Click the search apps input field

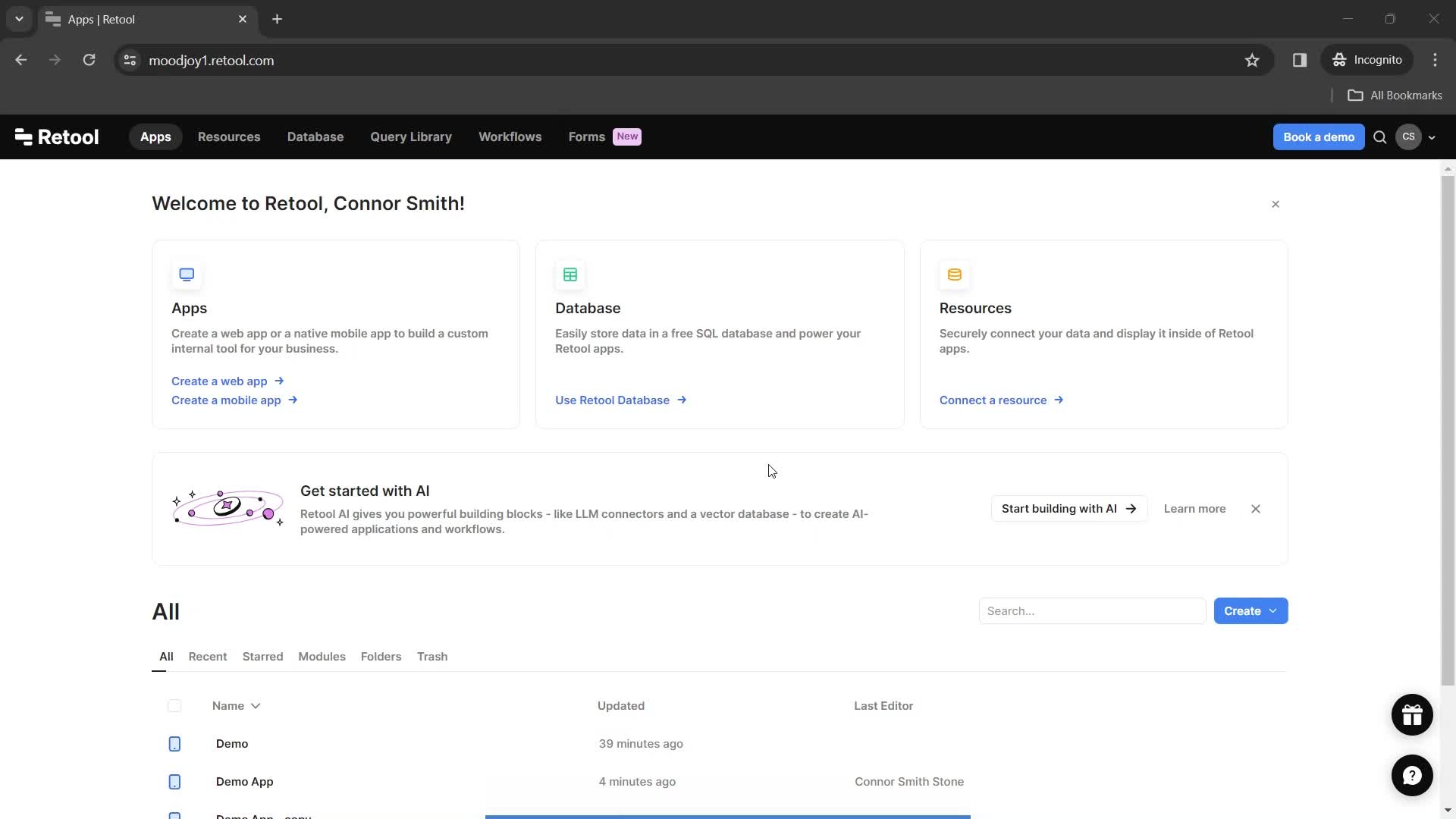point(1093,611)
